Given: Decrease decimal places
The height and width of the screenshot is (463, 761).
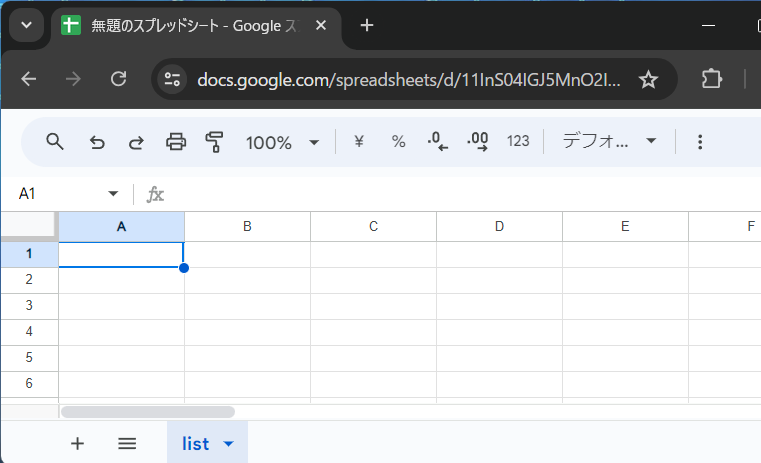Looking at the screenshot, I should click(438, 142).
